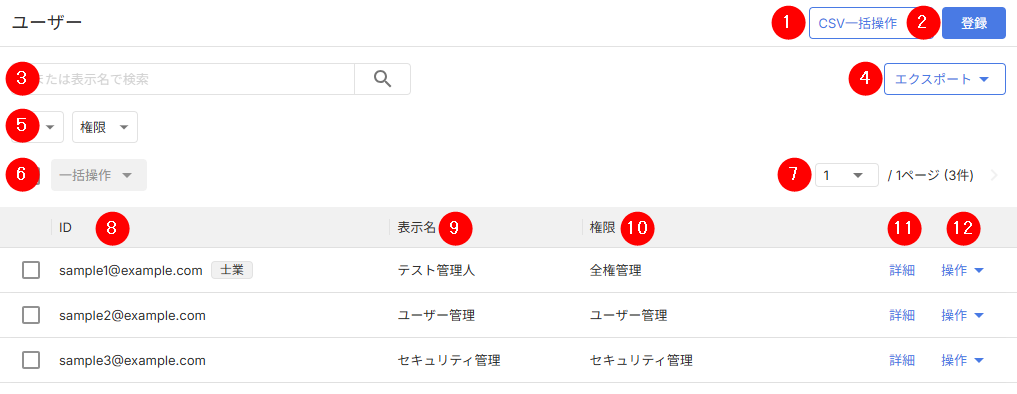Open the エクスポート dropdown

[944, 79]
